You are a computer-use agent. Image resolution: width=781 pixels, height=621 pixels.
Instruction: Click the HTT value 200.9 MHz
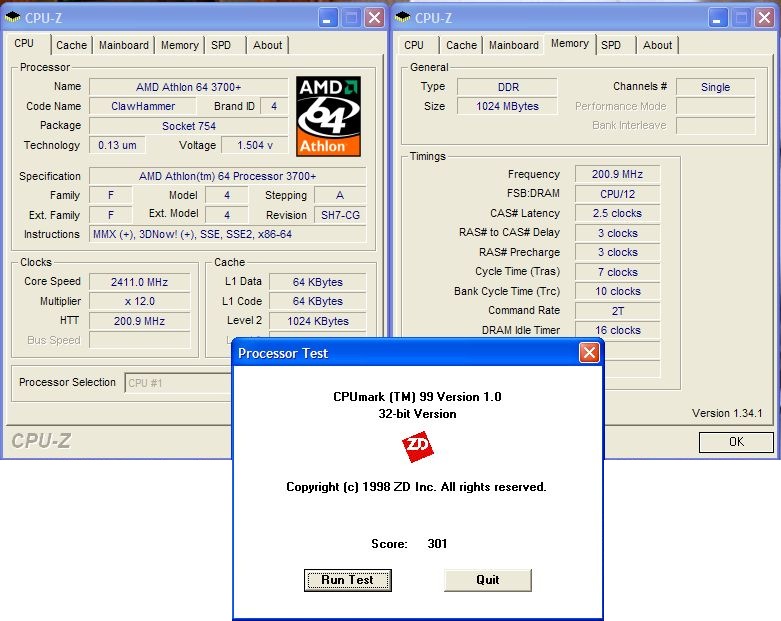[139, 321]
